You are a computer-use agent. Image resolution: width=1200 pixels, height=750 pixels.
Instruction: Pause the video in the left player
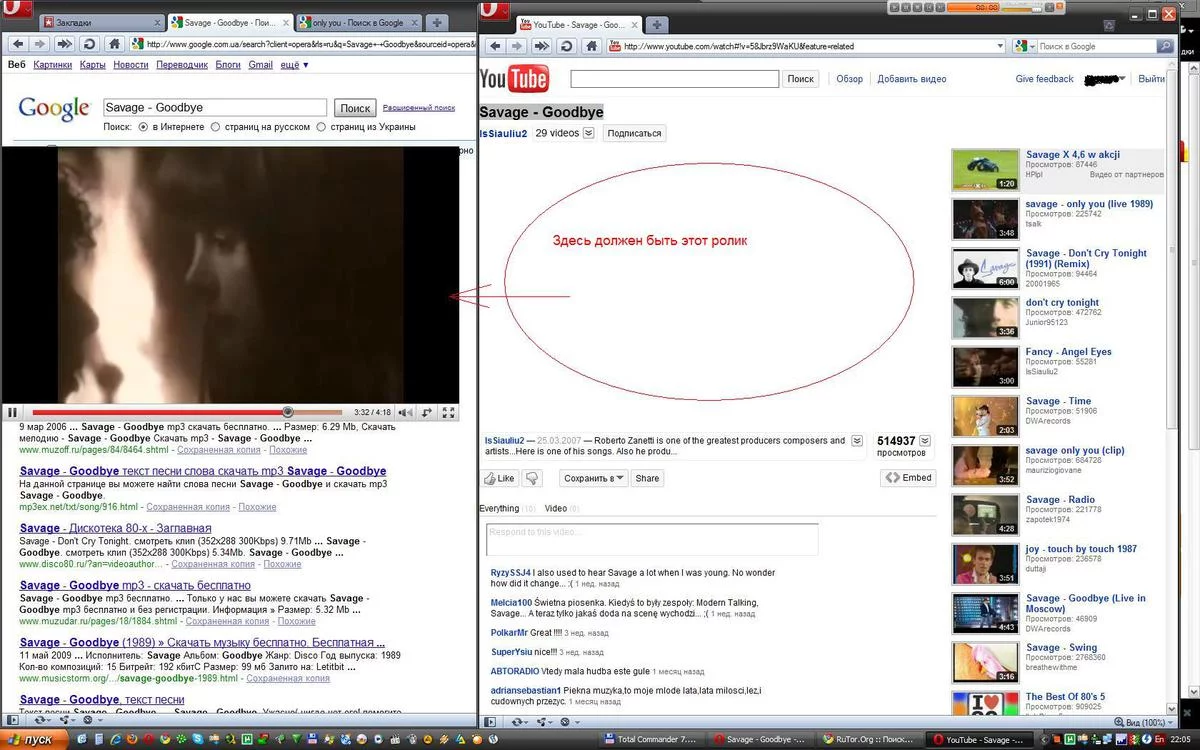point(13,412)
